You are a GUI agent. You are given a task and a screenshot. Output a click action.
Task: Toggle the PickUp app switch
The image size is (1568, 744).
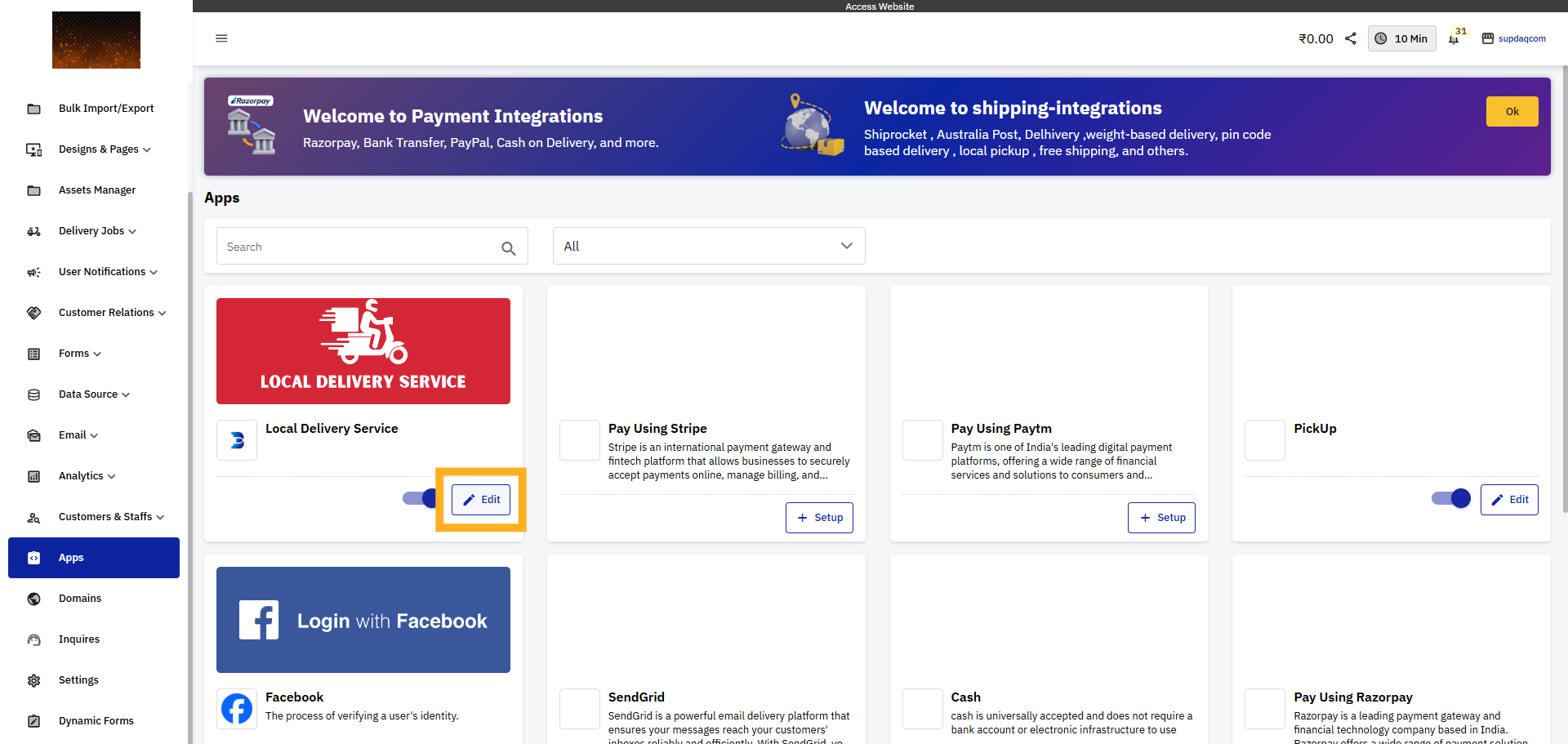coord(1450,498)
